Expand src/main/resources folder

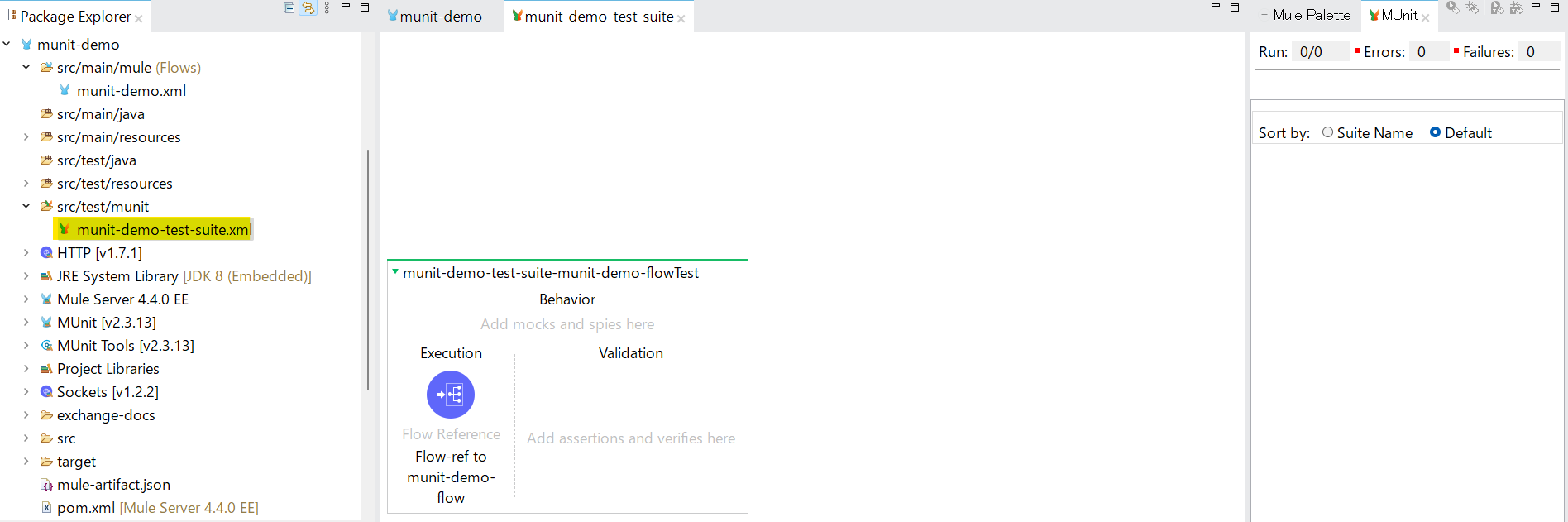click(x=26, y=136)
